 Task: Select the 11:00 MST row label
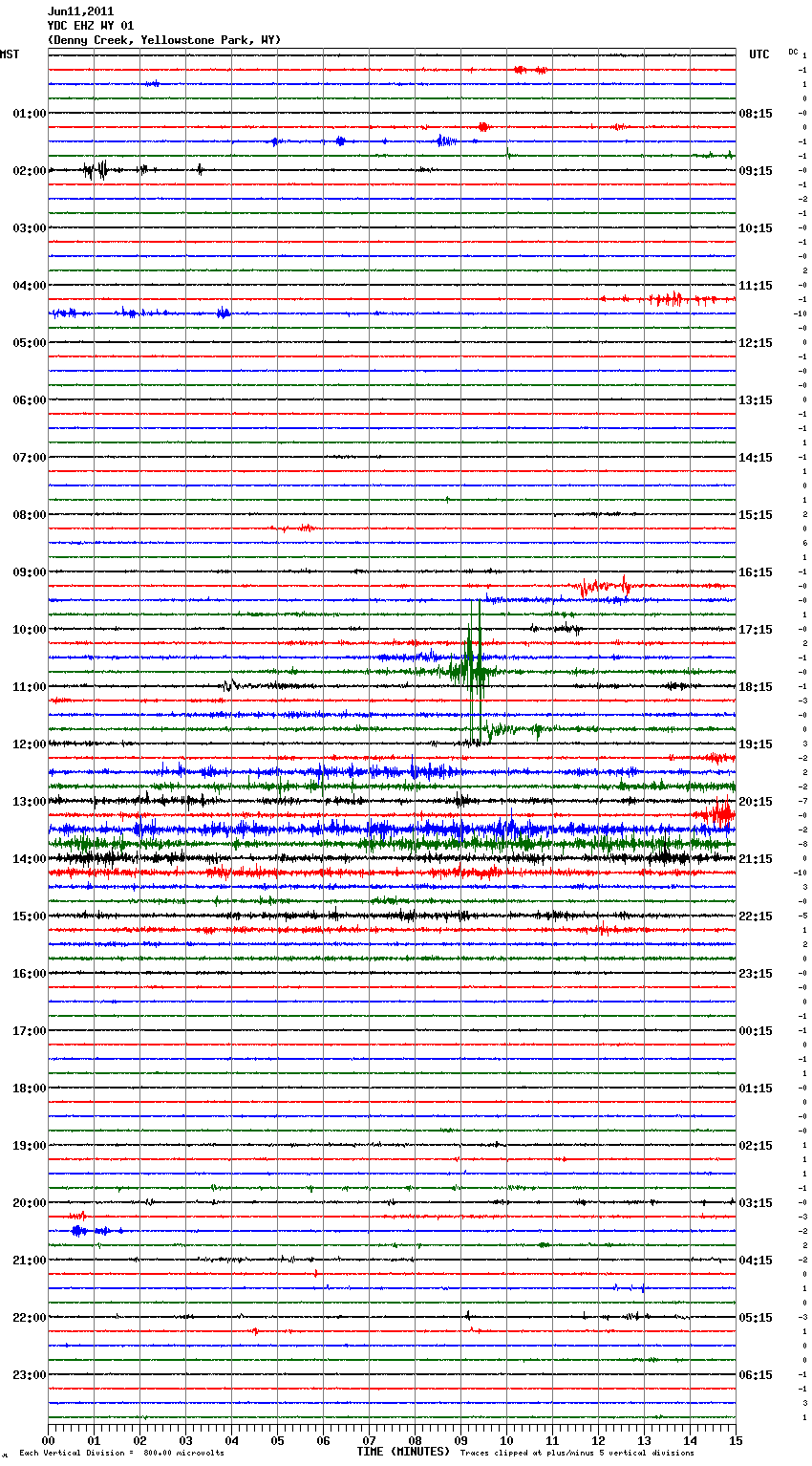30,686
